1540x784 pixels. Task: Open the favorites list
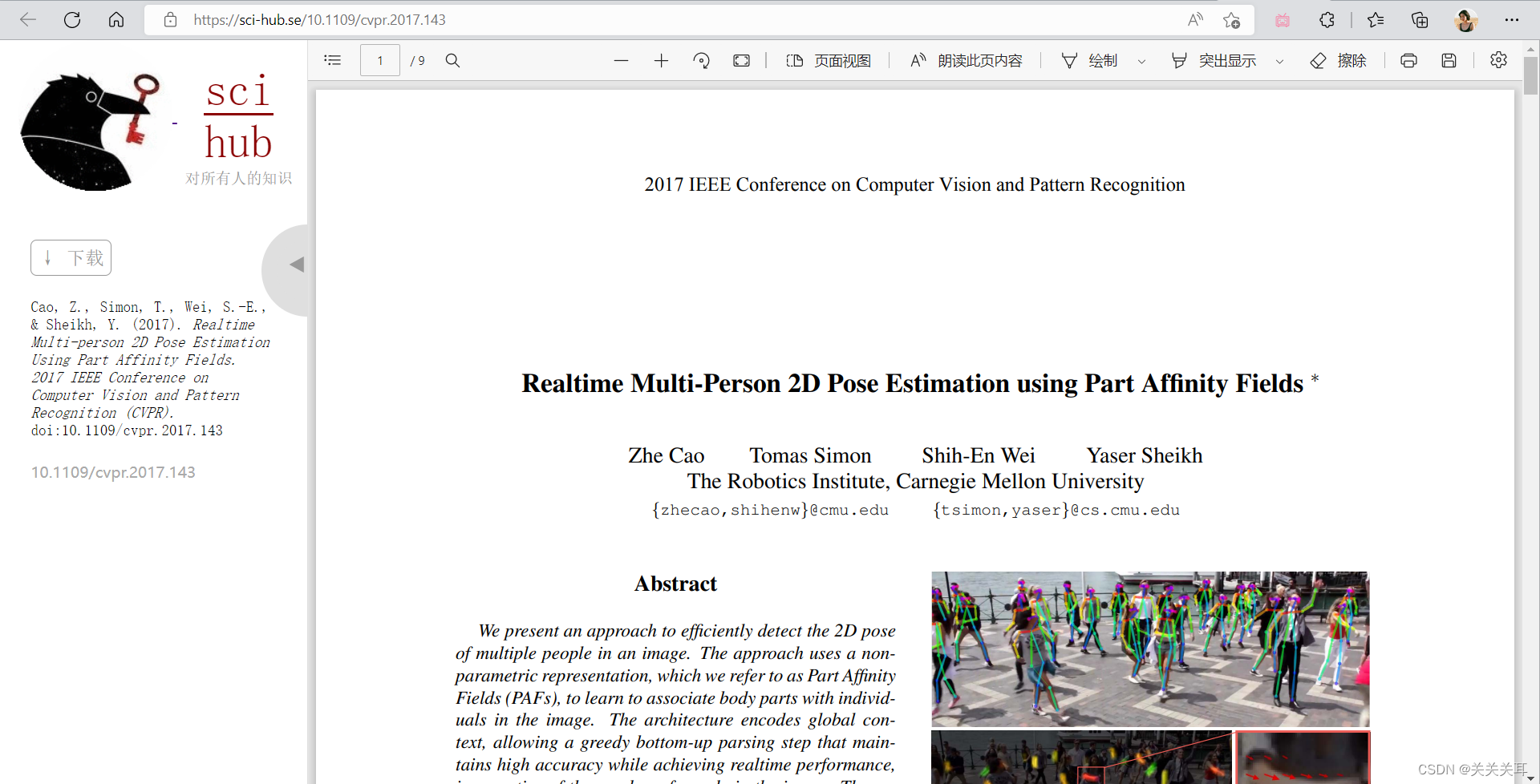[1376, 20]
